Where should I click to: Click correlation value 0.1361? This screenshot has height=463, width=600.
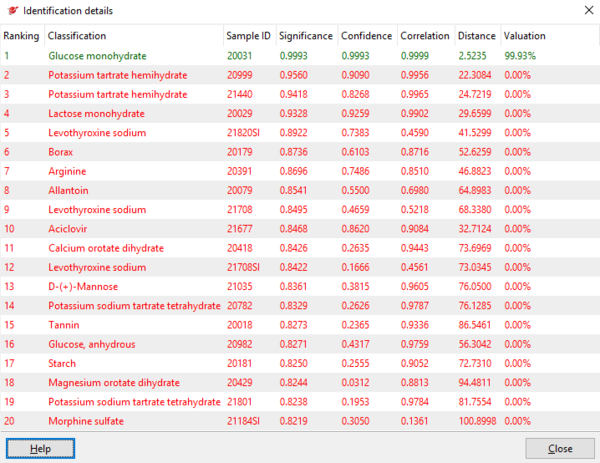point(415,421)
